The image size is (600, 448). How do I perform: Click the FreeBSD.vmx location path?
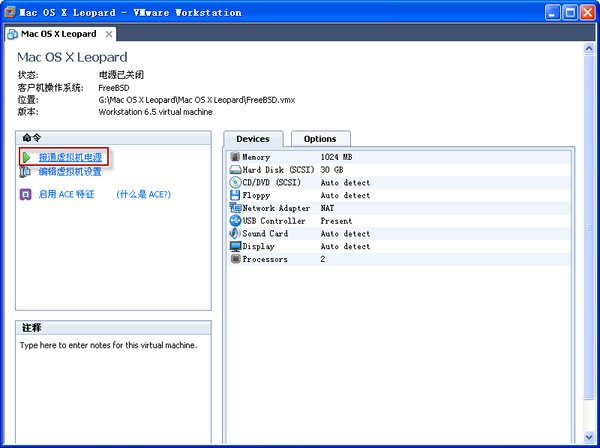click(x=197, y=100)
